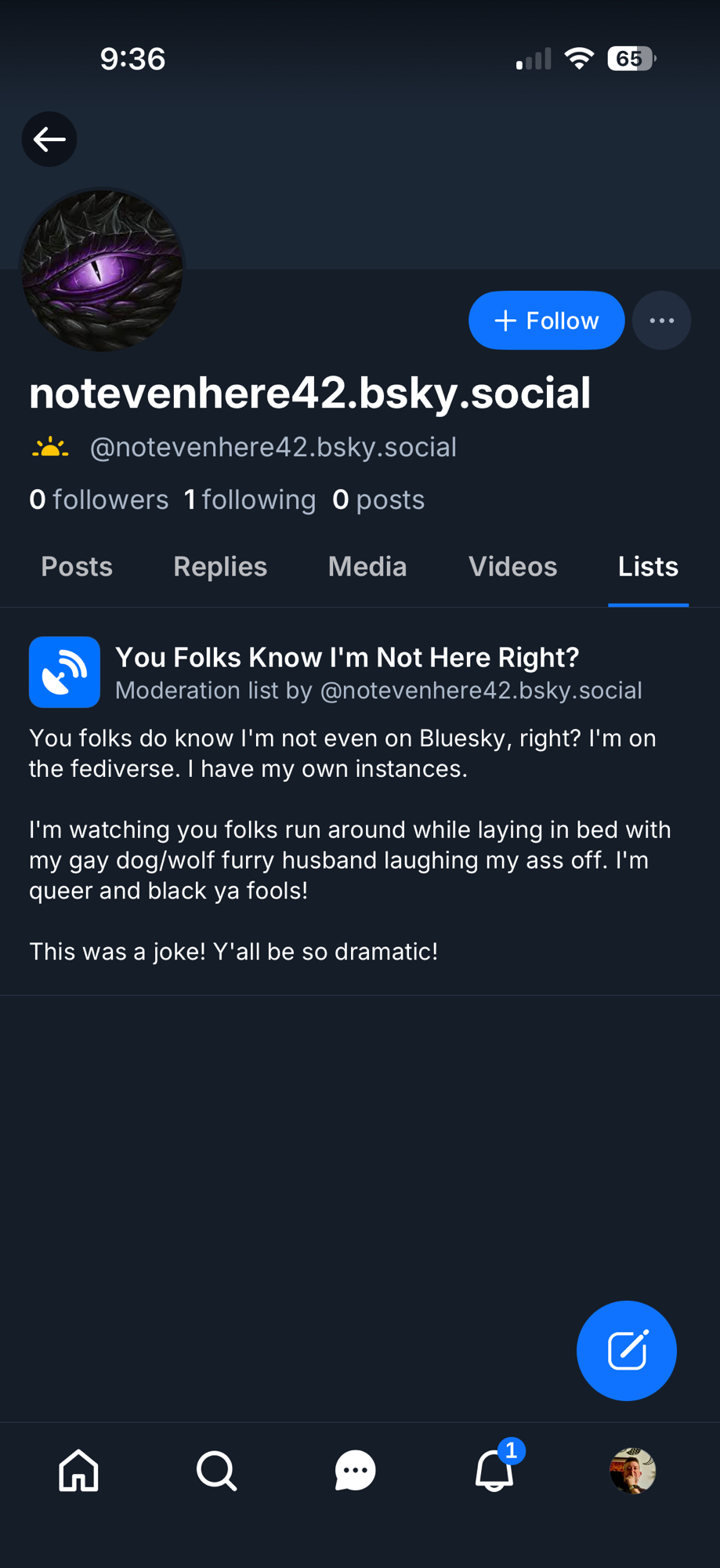Switch to the Posts tab
The height and width of the screenshot is (1568, 720).
pos(77,567)
